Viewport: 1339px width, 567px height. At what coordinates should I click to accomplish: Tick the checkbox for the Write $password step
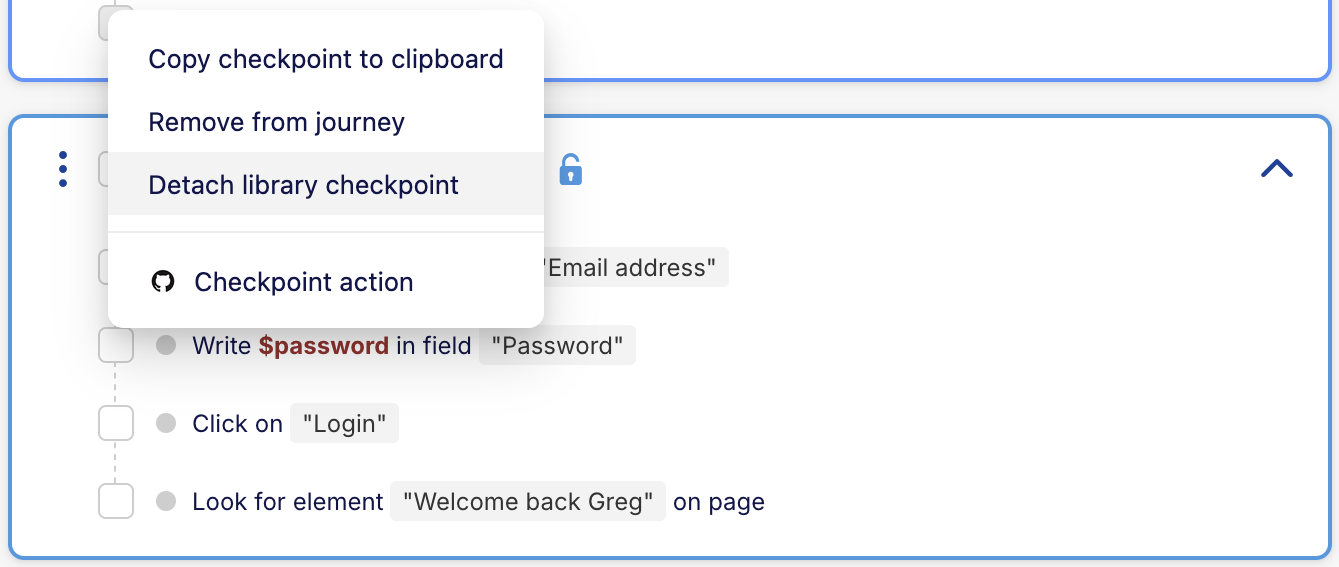click(116, 346)
